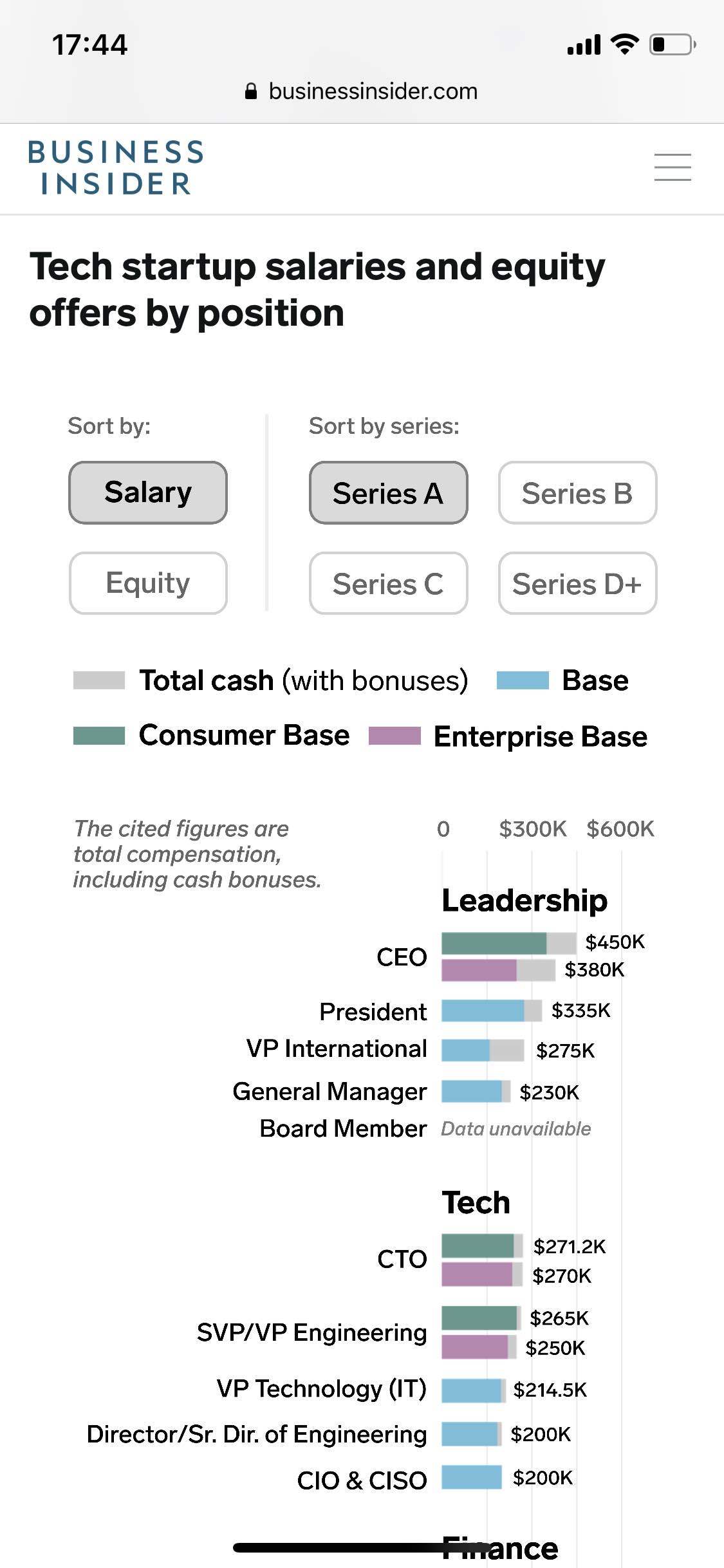Click the purple Enterprise Base legend swatch

tap(394, 736)
